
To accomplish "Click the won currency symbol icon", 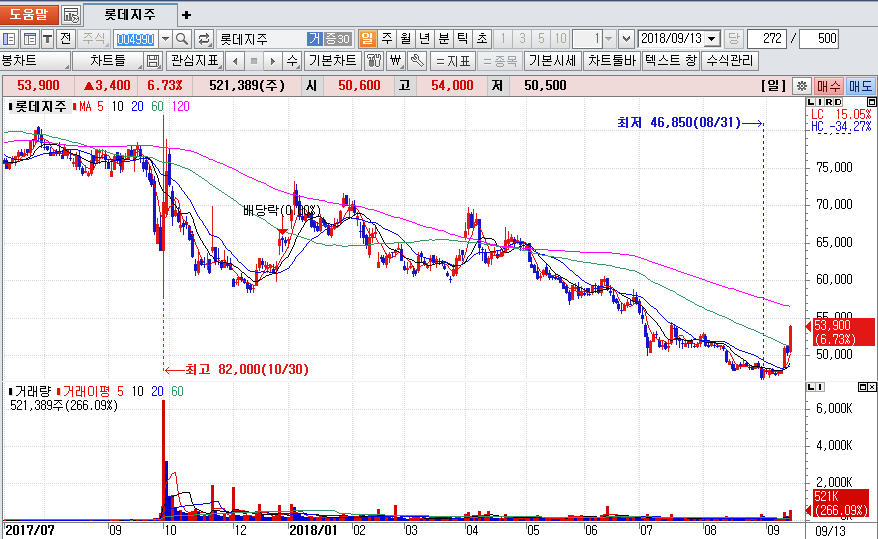I will (x=395, y=61).
